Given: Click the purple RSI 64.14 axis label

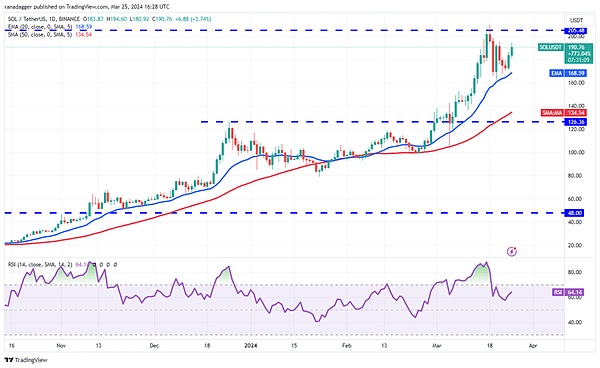Looking at the screenshot, I should tap(568, 292).
